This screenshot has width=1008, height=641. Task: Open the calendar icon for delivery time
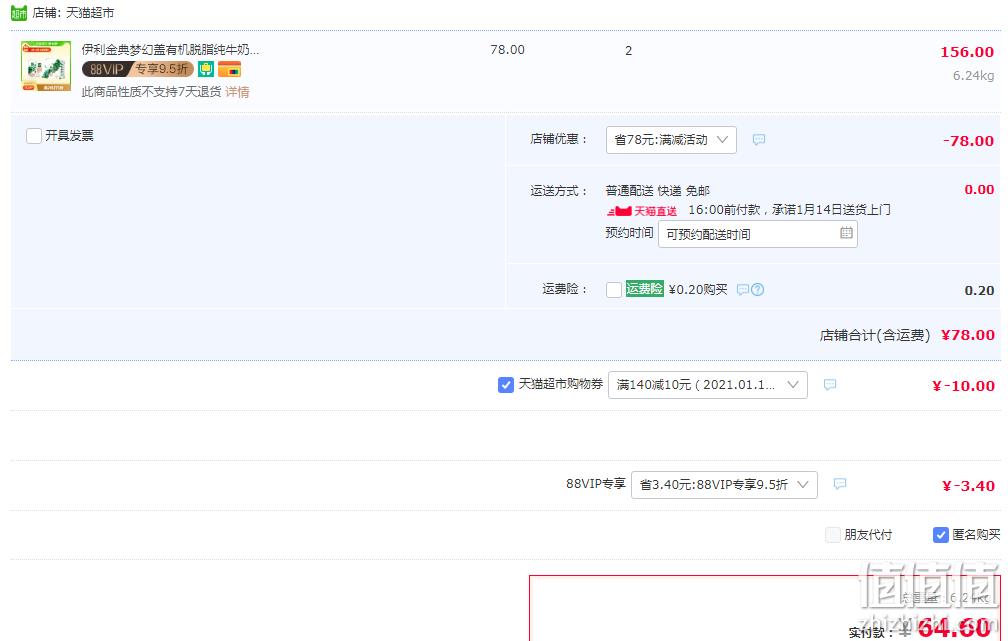pyautogui.click(x=846, y=233)
